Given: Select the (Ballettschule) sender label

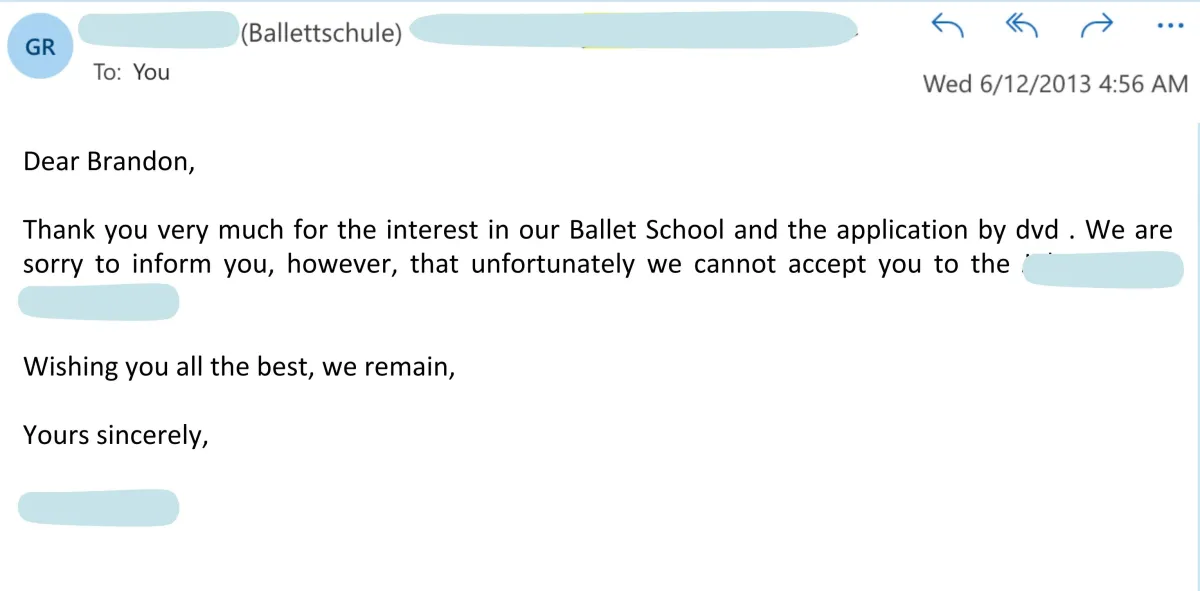Looking at the screenshot, I should 321,33.
